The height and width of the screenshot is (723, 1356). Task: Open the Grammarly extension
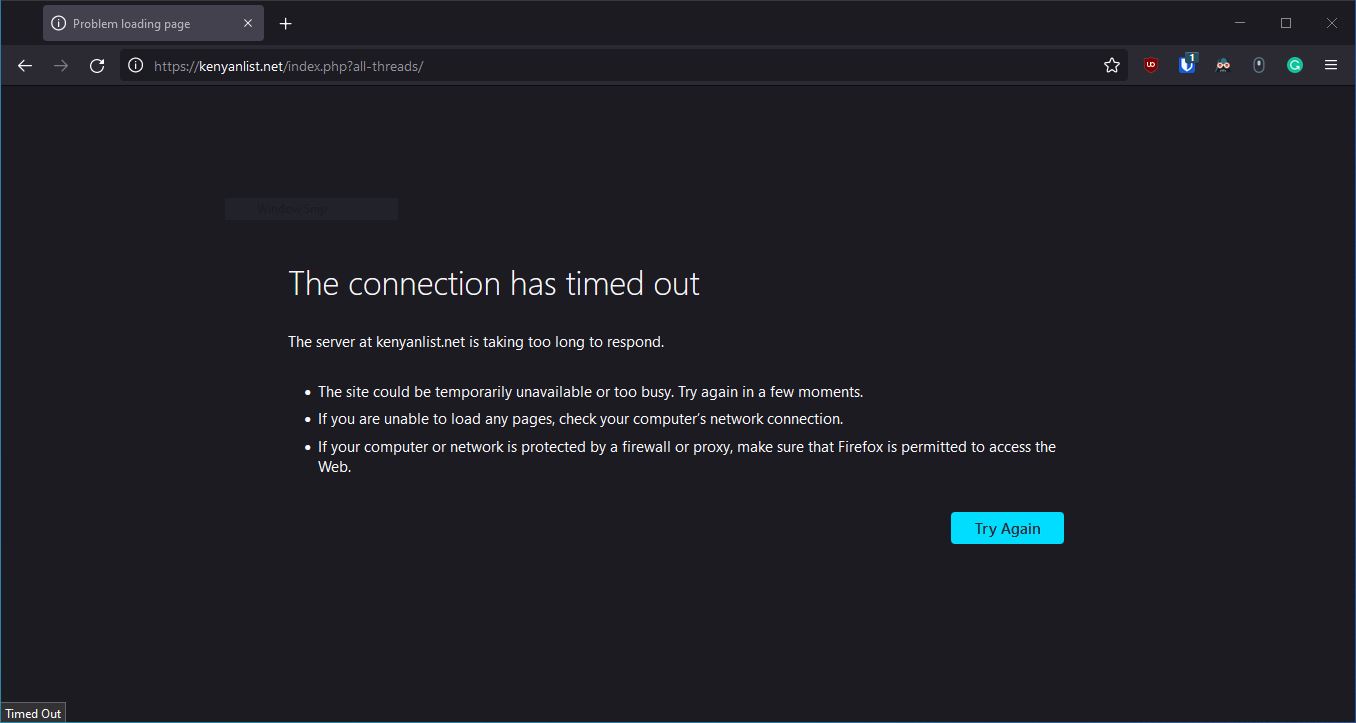(x=1295, y=66)
